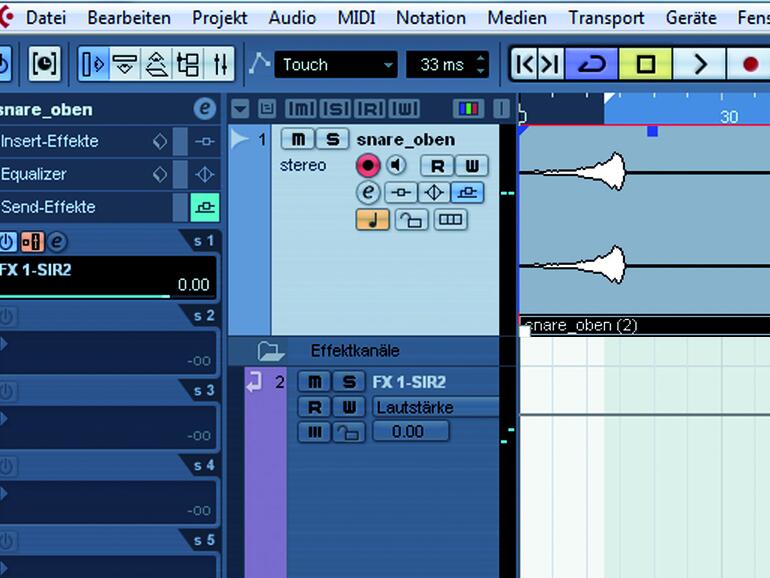The image size is (770, 578).
Task: Open the Audio menu
Action: (x=292, y=18)
